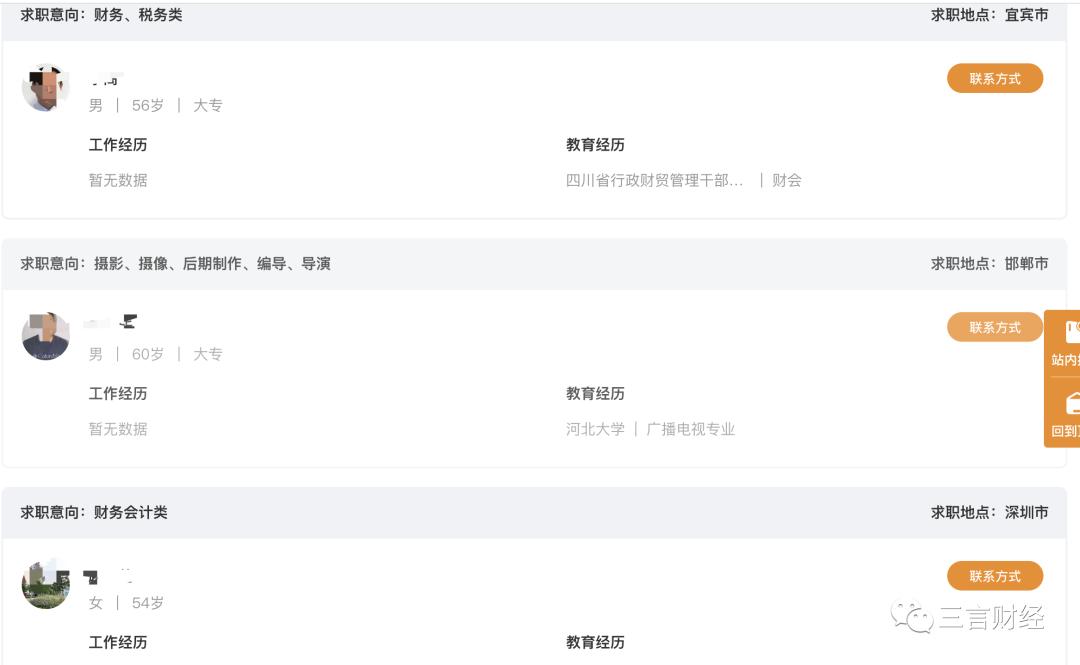The height and width of the screenshot is (665, 1080).
Task: Select the 求职意向 财务会计类 header
Action: click(x=97, y=513)
